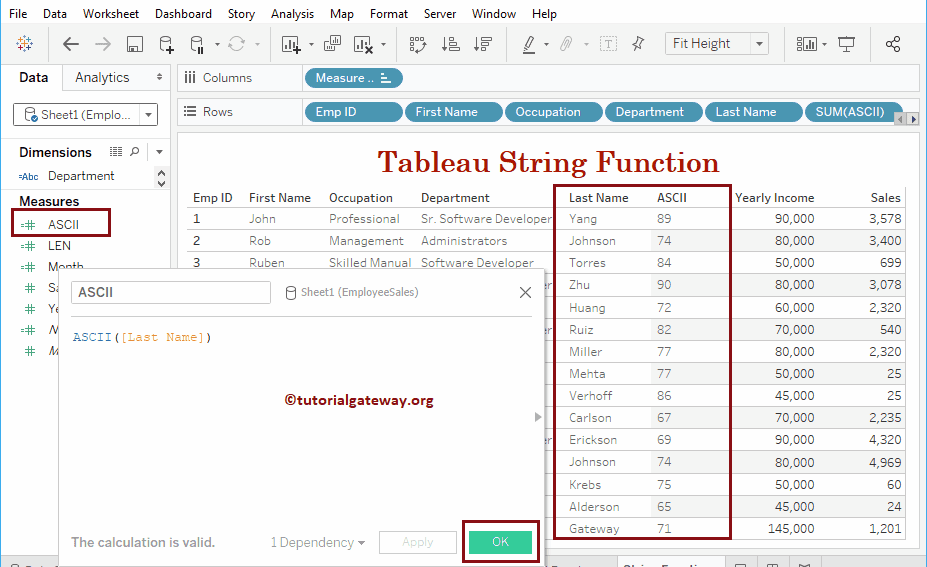
Task: Click the Show Mark Labels icon
Action: [608, 44]
